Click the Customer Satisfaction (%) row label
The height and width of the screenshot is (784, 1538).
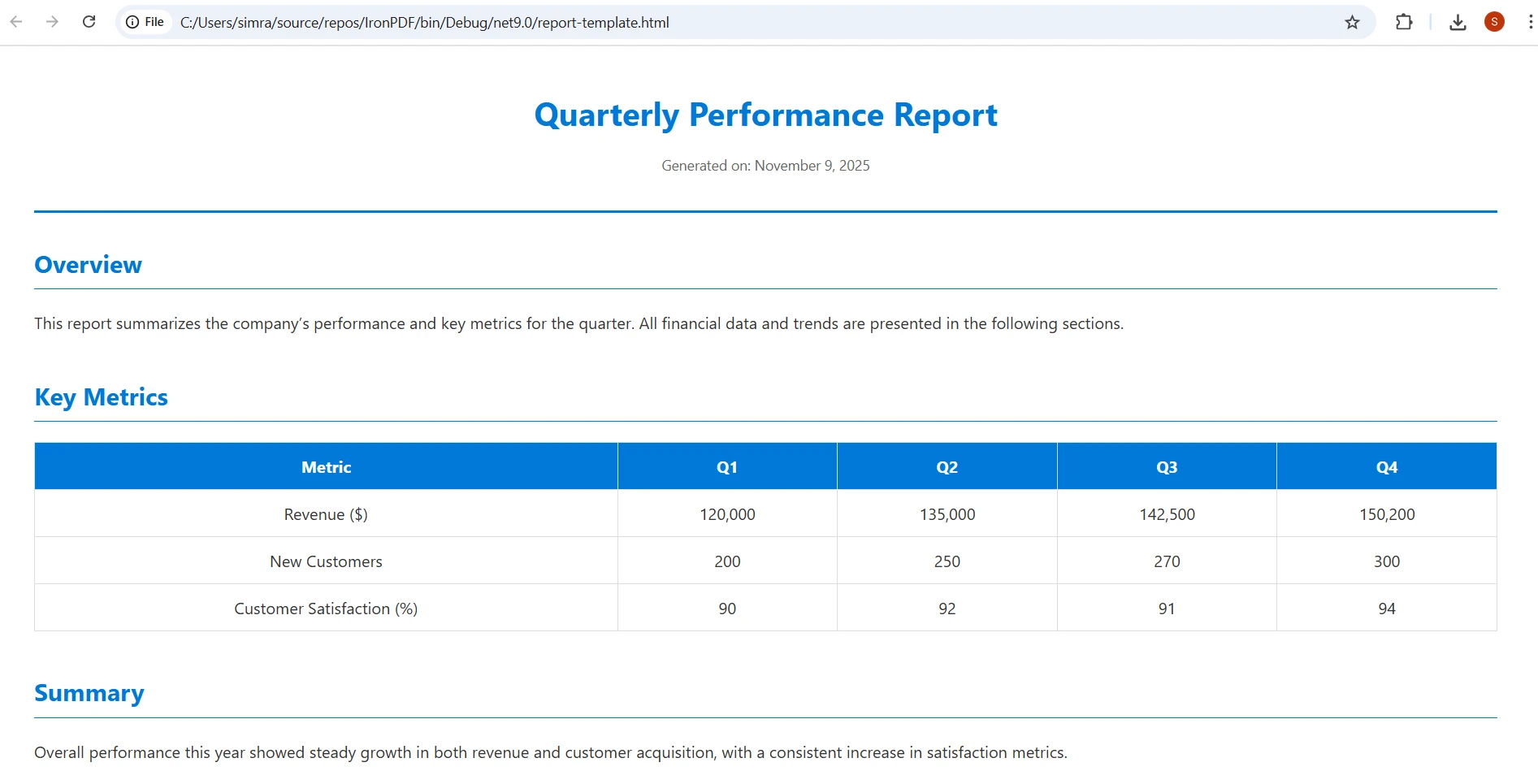tap(326, 609)
